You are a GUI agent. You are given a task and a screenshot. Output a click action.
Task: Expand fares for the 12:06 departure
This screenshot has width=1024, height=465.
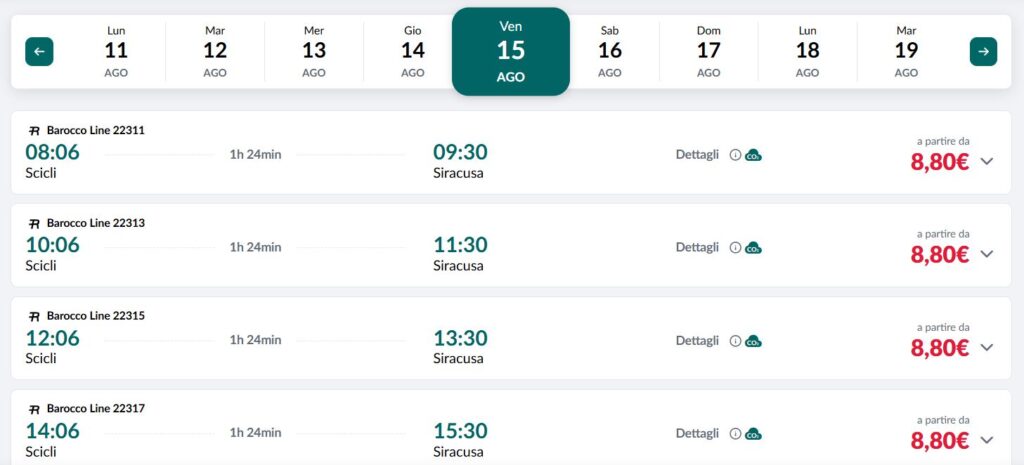coord(987,347)
